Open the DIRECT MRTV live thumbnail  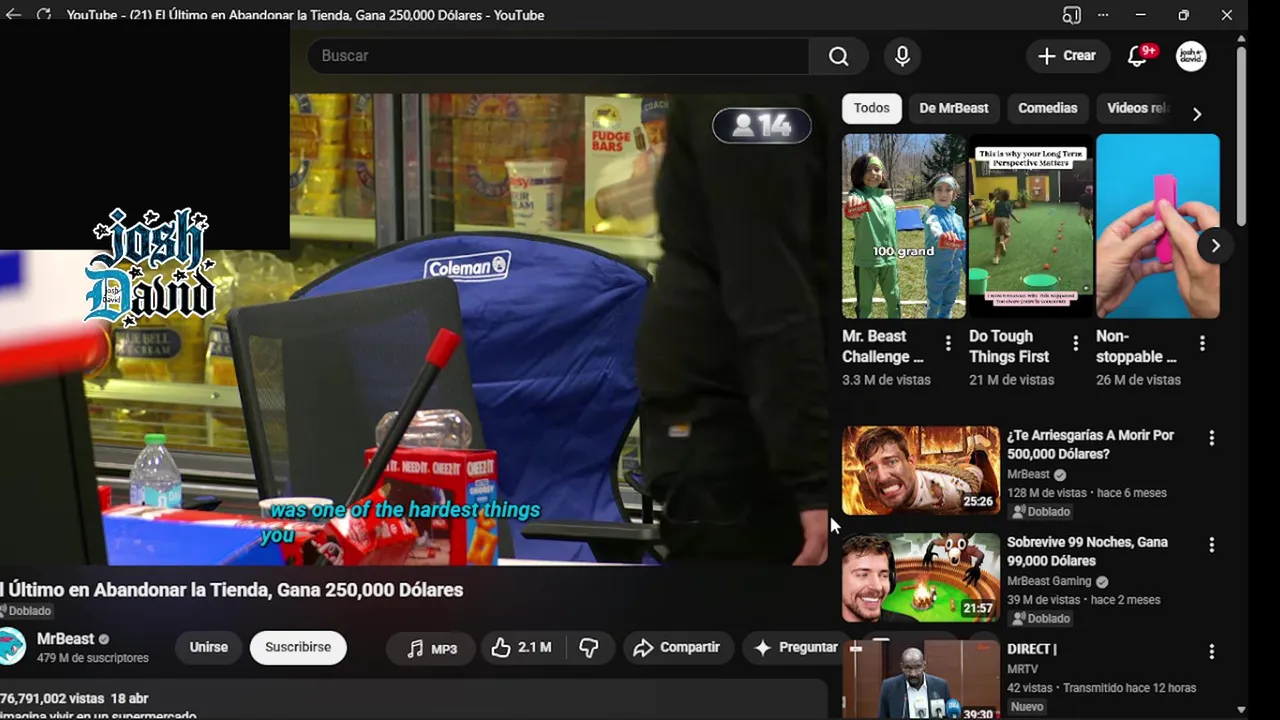coord(920,680)
